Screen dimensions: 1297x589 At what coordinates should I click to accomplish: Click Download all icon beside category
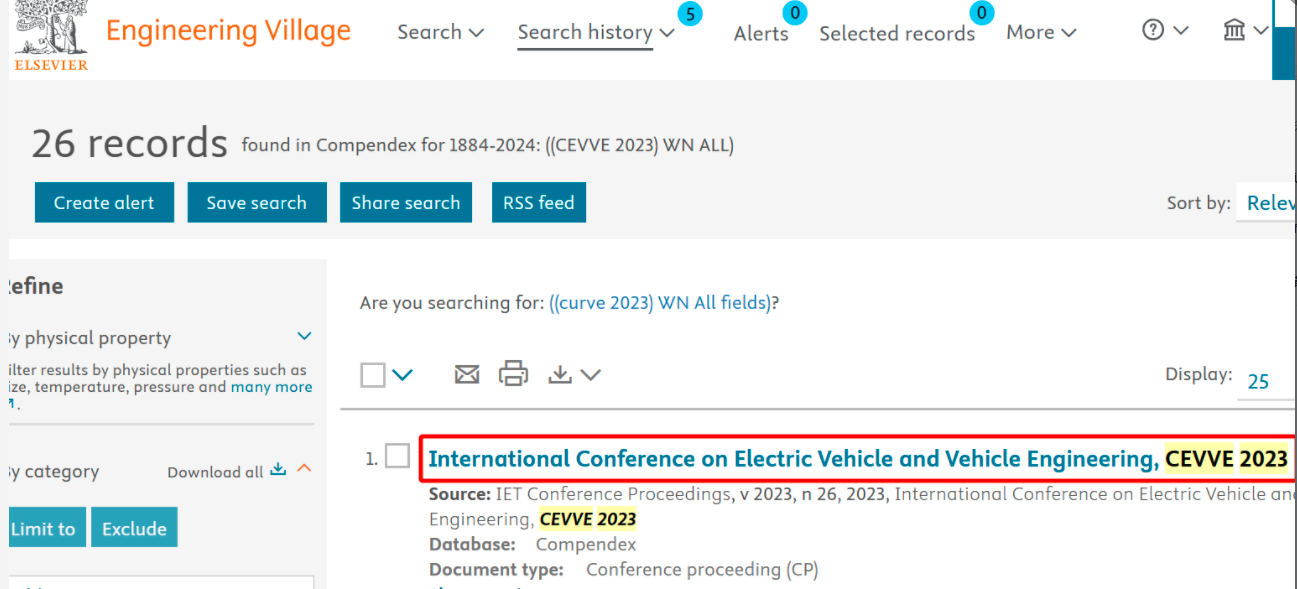(x=278, y=470)
